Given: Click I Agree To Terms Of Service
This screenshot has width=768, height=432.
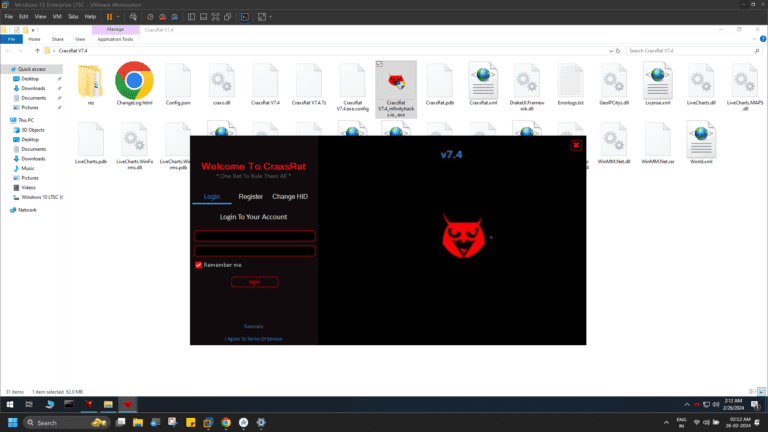Looking at the screenshot, I should click(253, 339).
